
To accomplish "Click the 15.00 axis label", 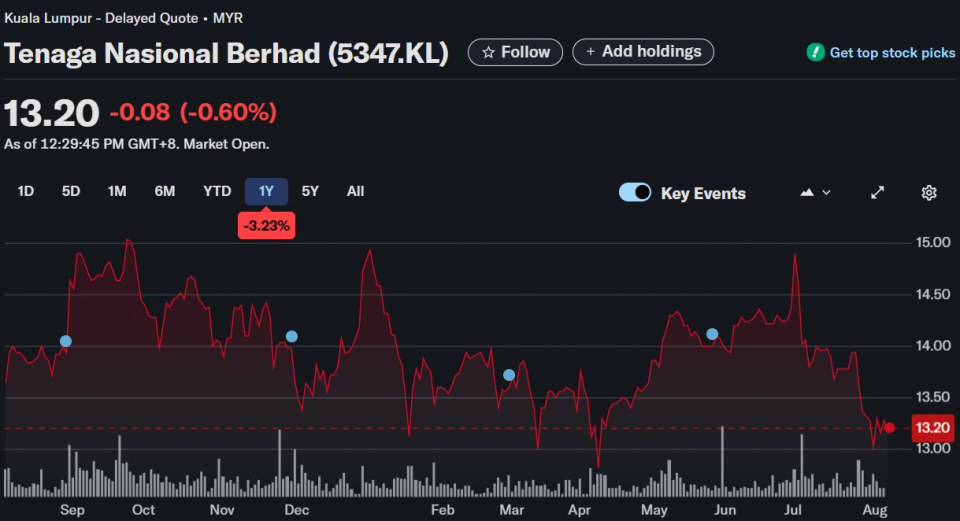I will [x=933, y=242].
